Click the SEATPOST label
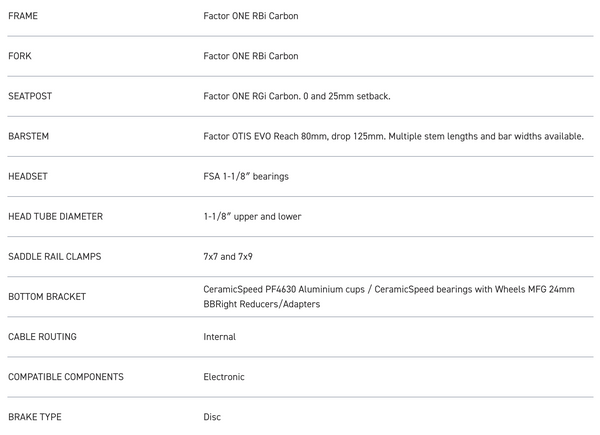Image resolution: width=600 pixels, height=435 pixels. pyautogui.click(x=31, y=96)
